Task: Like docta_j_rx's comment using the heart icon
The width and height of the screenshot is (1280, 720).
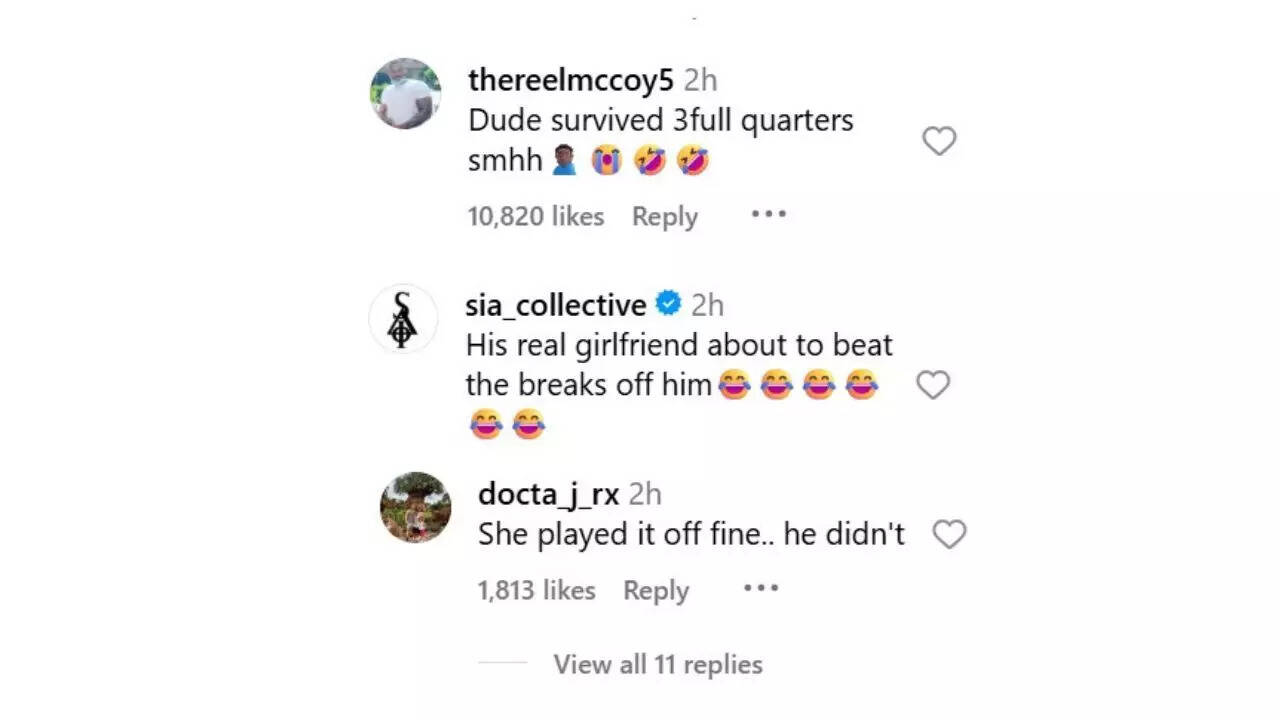Action: click(x=949, y=534)
